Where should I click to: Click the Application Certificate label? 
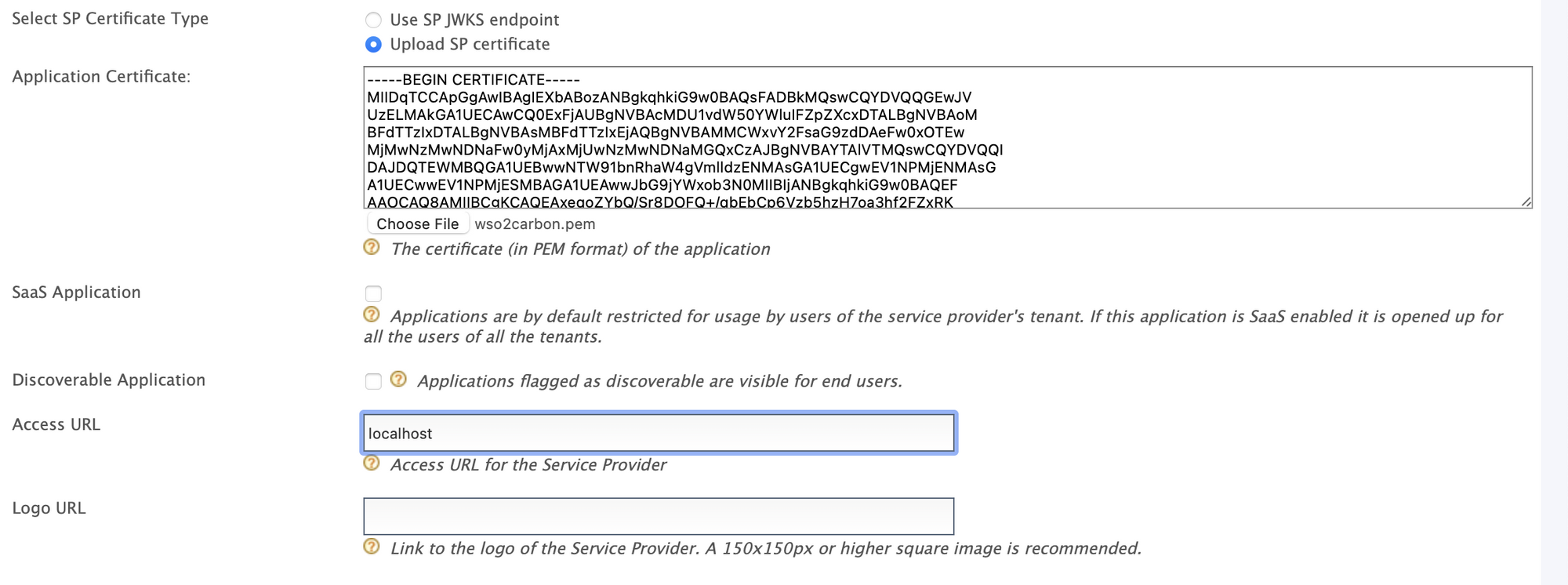101,77
